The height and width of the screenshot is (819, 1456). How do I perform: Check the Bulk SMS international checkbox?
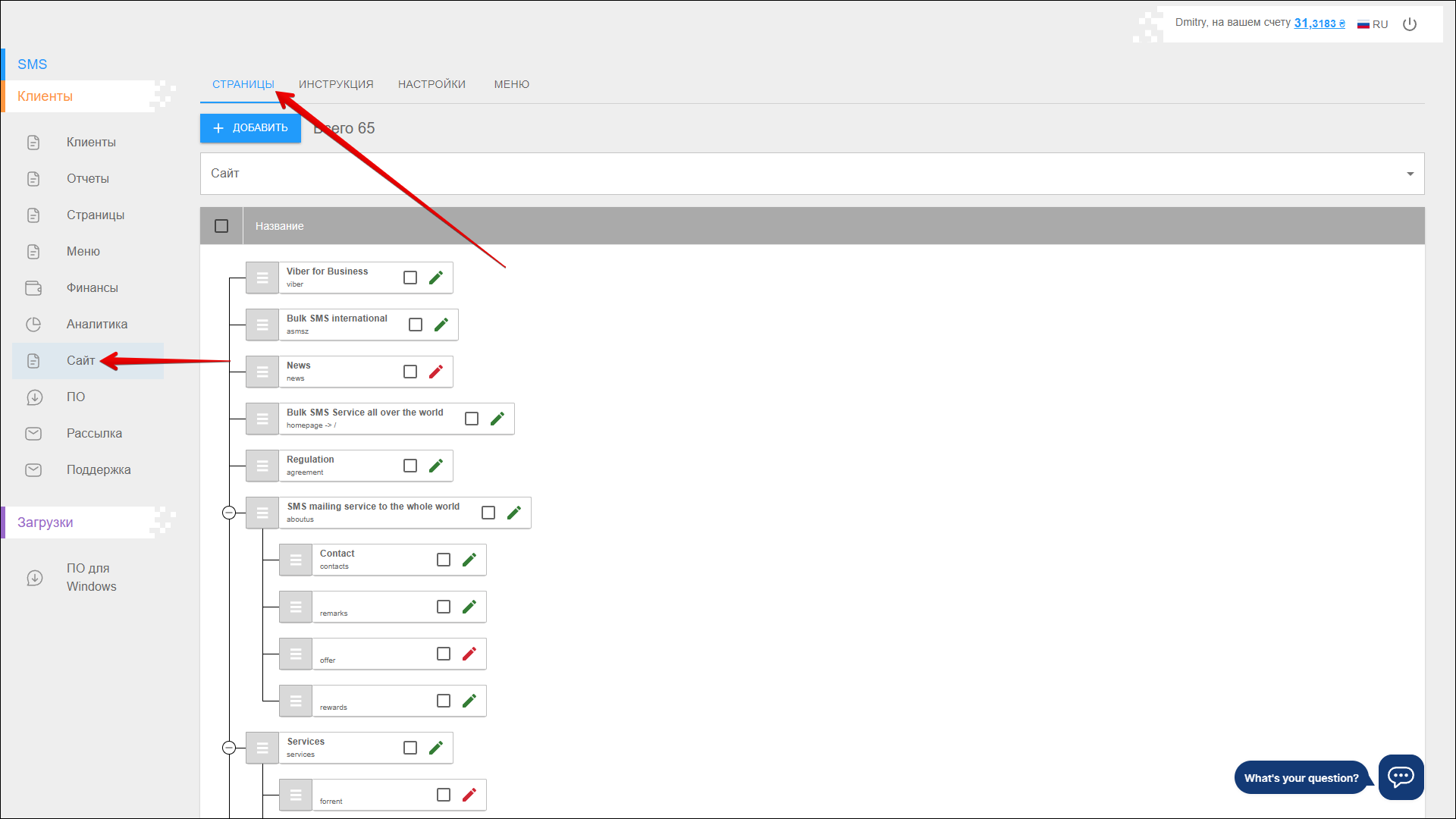[416, 325]
